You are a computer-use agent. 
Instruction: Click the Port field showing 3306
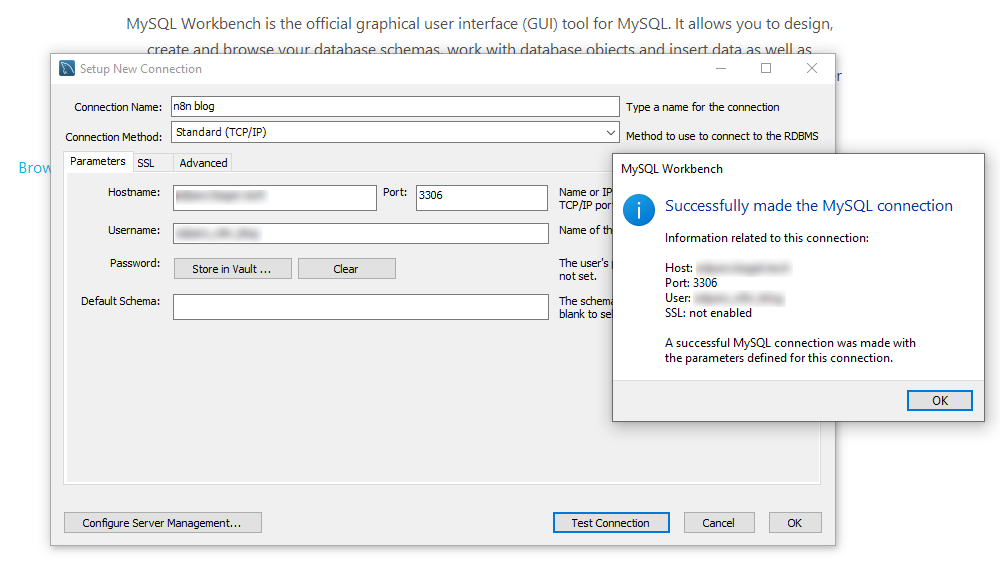pos(481,197)
